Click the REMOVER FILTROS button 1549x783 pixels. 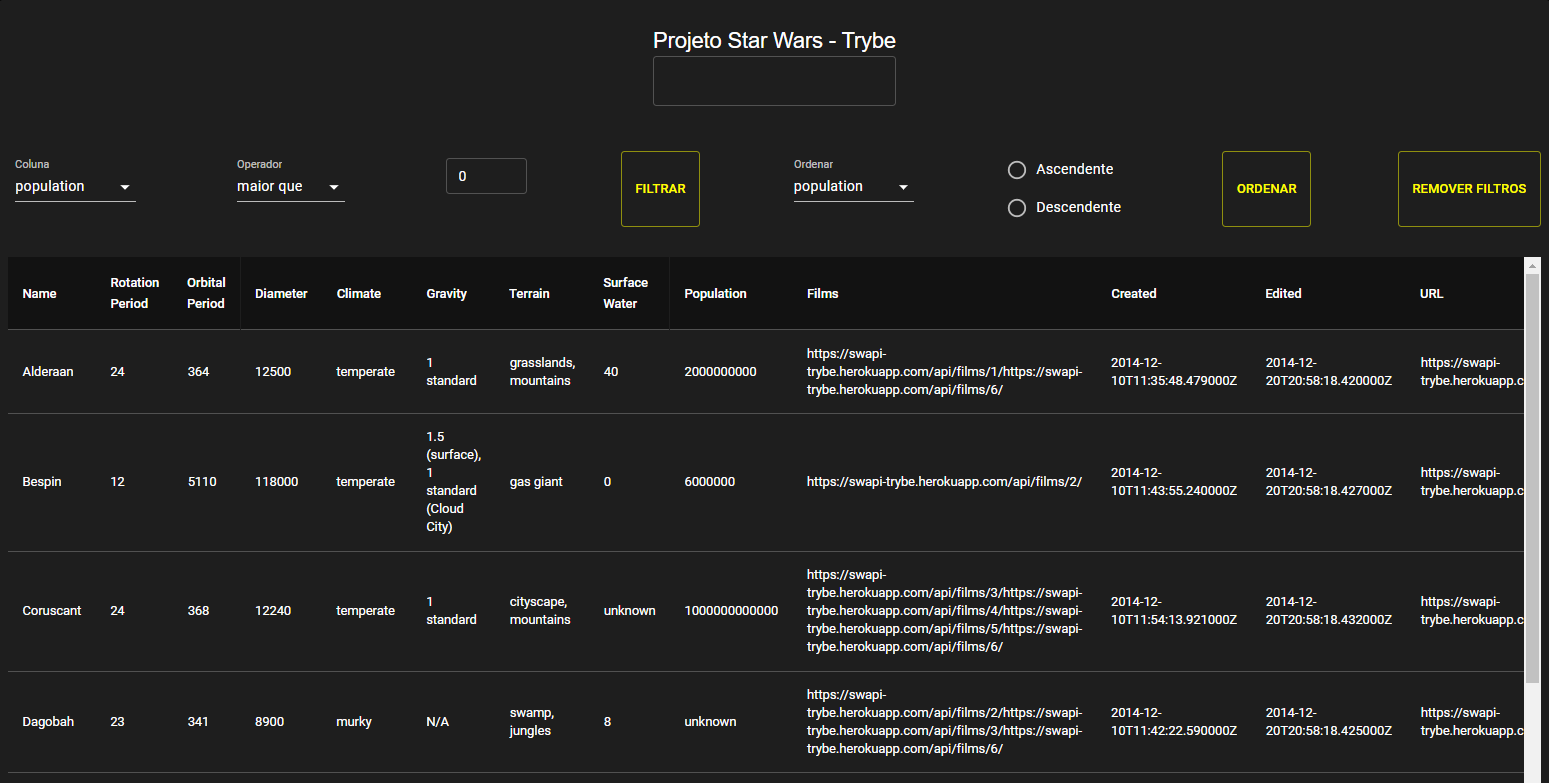coord(1469,189)
